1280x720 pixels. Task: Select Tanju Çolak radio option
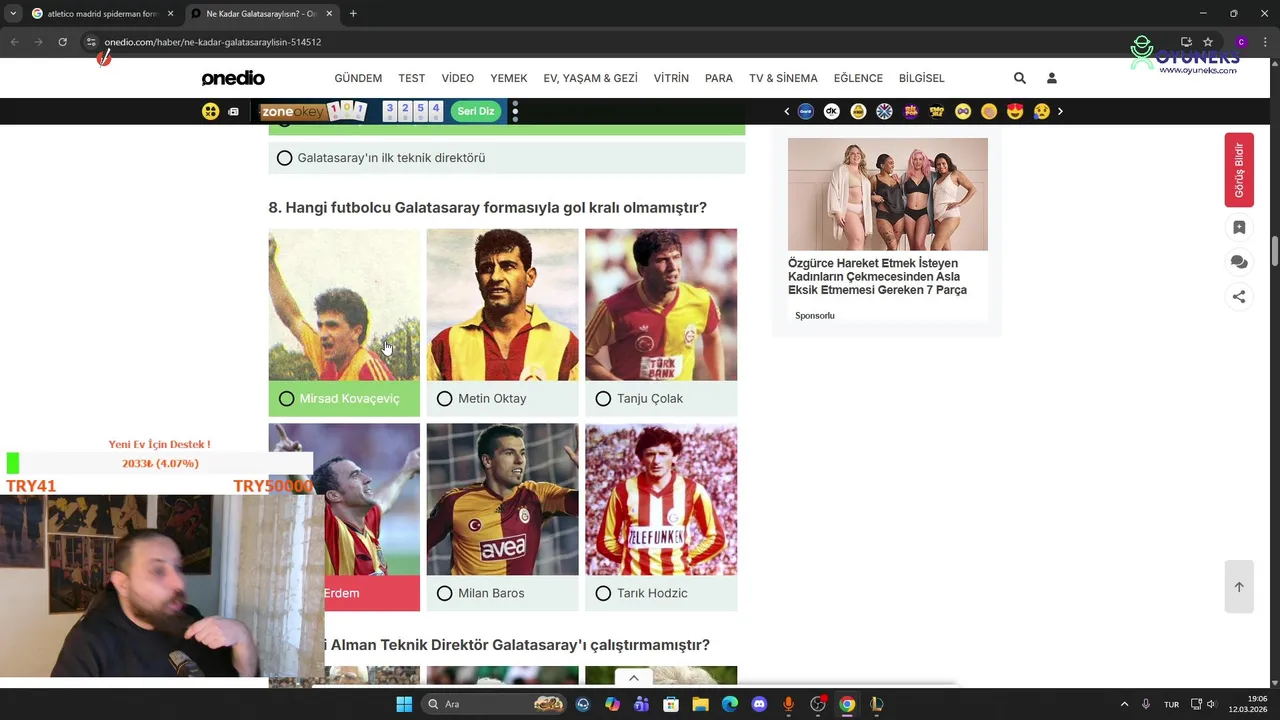(603, 399)
